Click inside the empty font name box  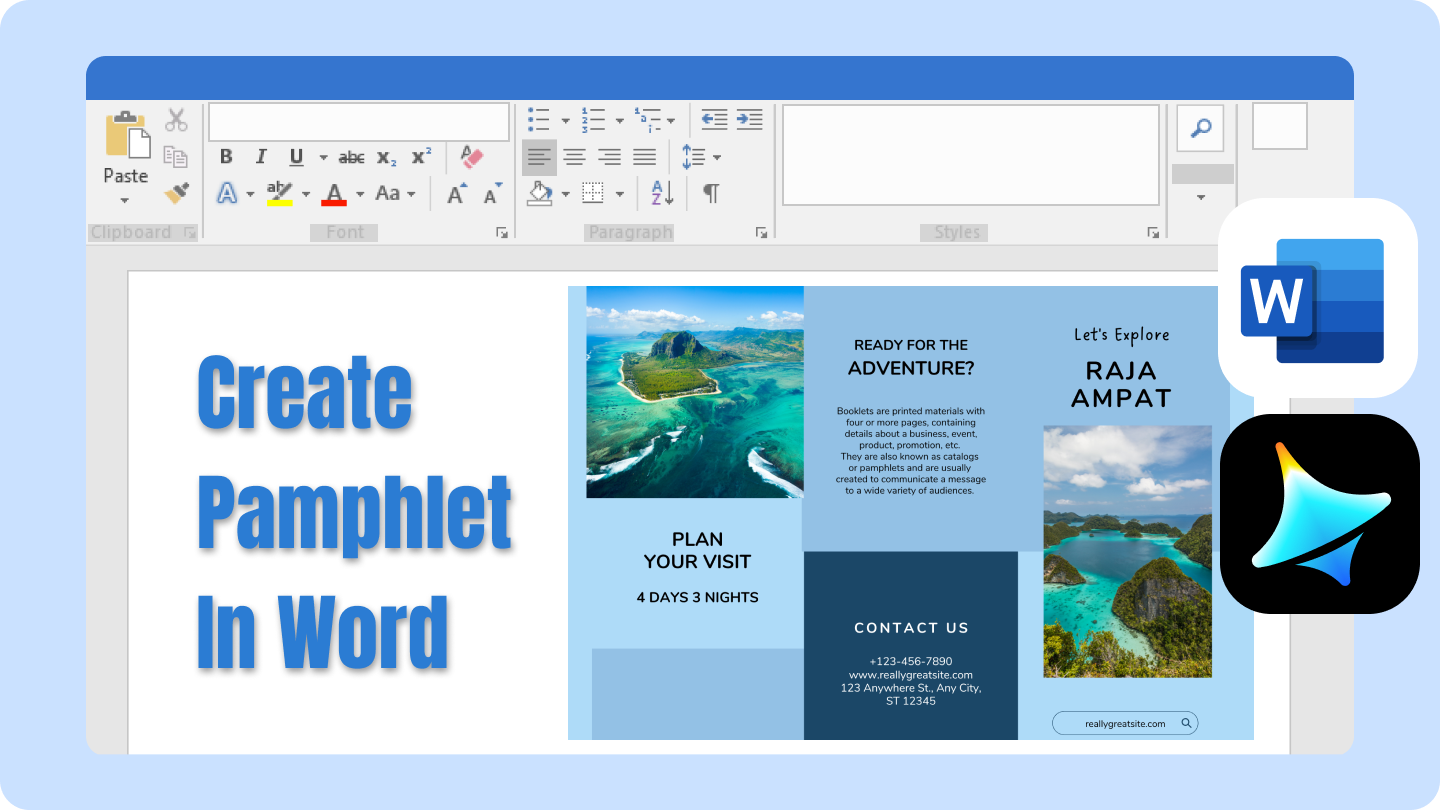[x=358, y=121]
